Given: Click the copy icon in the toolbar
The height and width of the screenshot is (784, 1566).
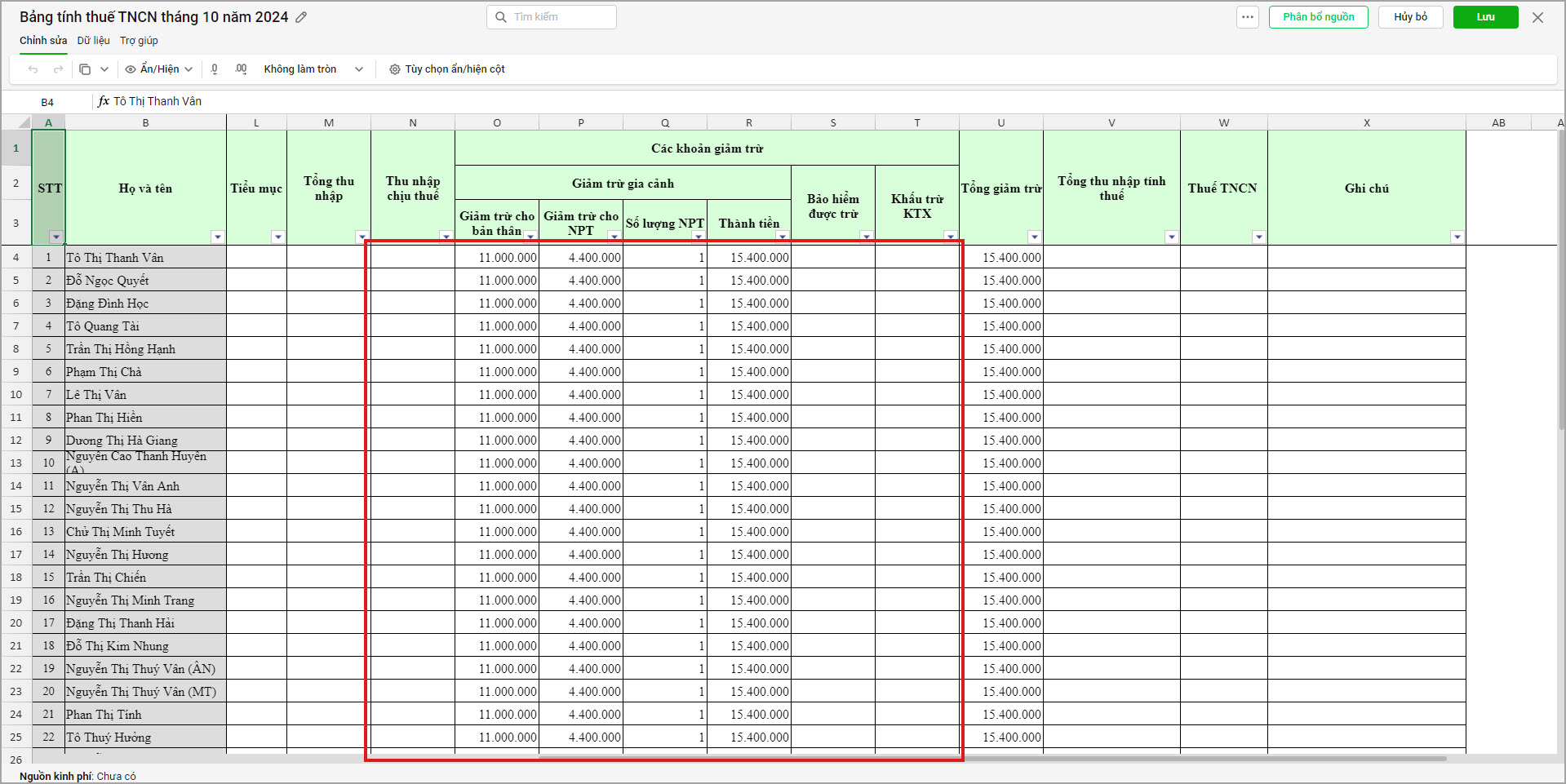Looking at the screenshot, I should pyautogui.click(x=85, y=69).
